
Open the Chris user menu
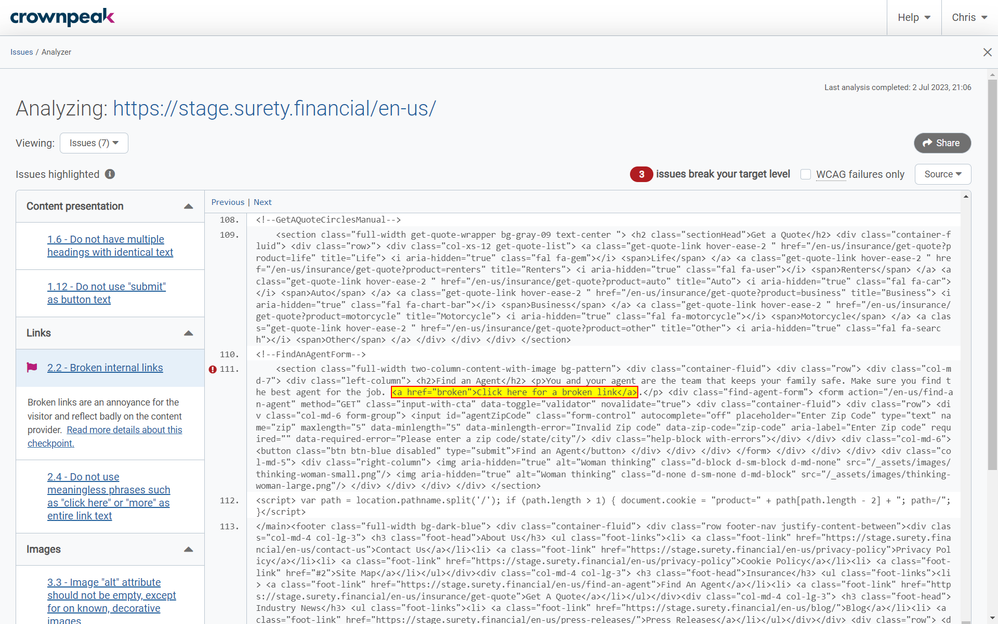(x=969, y=17)
